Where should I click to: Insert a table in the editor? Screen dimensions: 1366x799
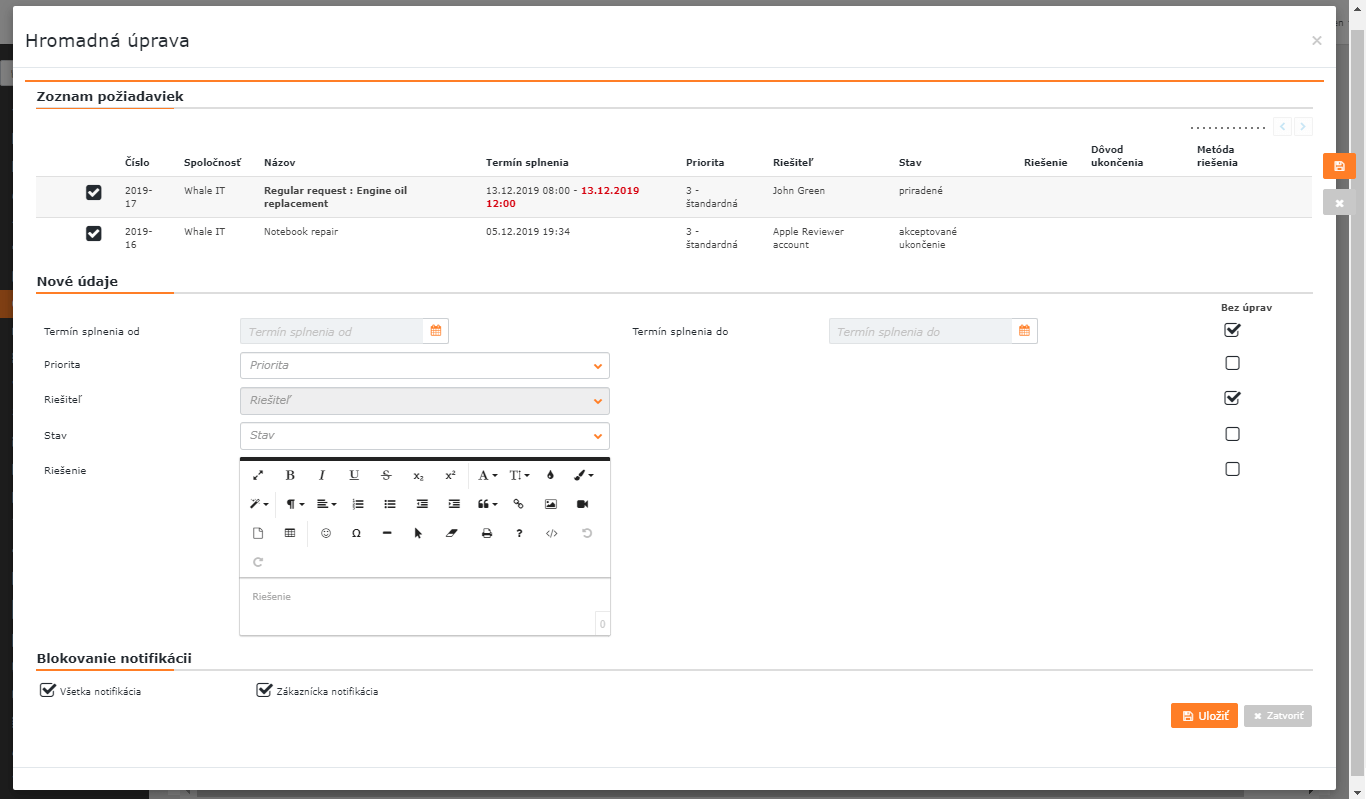(x=290, y=534)
